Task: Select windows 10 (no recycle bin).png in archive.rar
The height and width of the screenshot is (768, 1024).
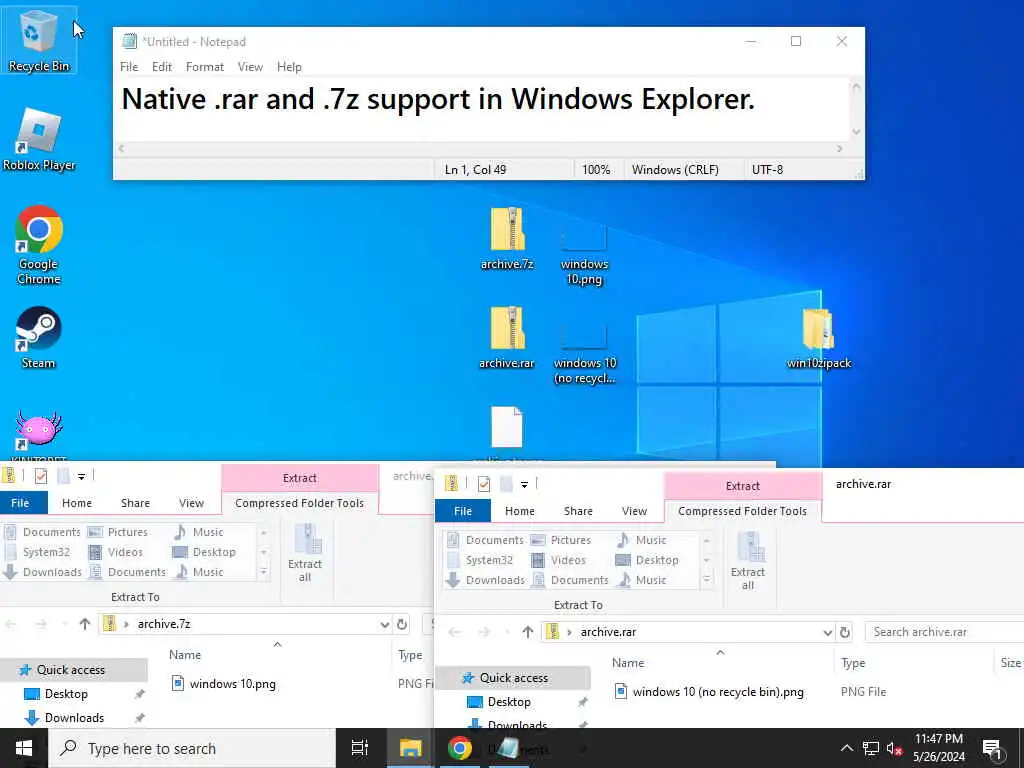Action: click(718, 692)
